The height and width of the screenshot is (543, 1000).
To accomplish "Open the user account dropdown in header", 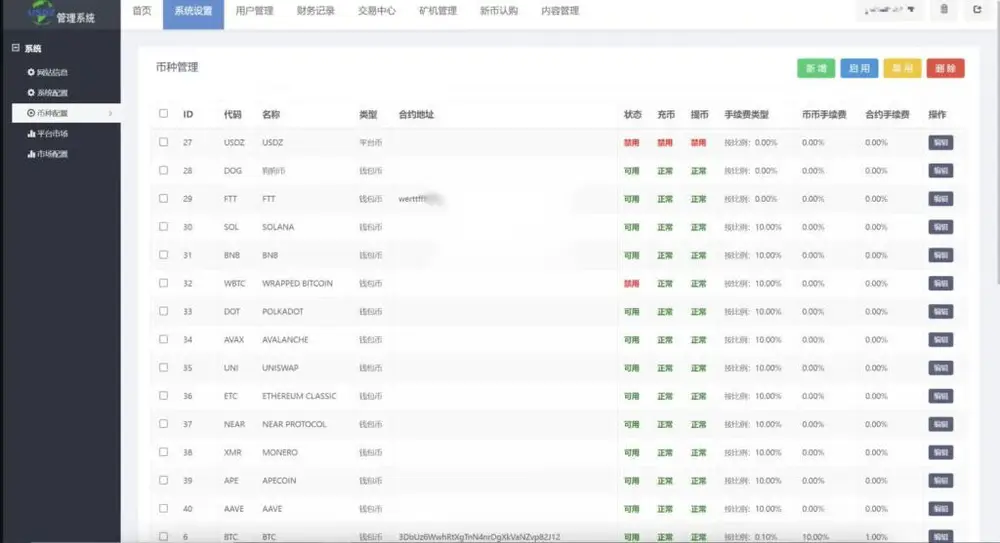I will pos(889,10).
